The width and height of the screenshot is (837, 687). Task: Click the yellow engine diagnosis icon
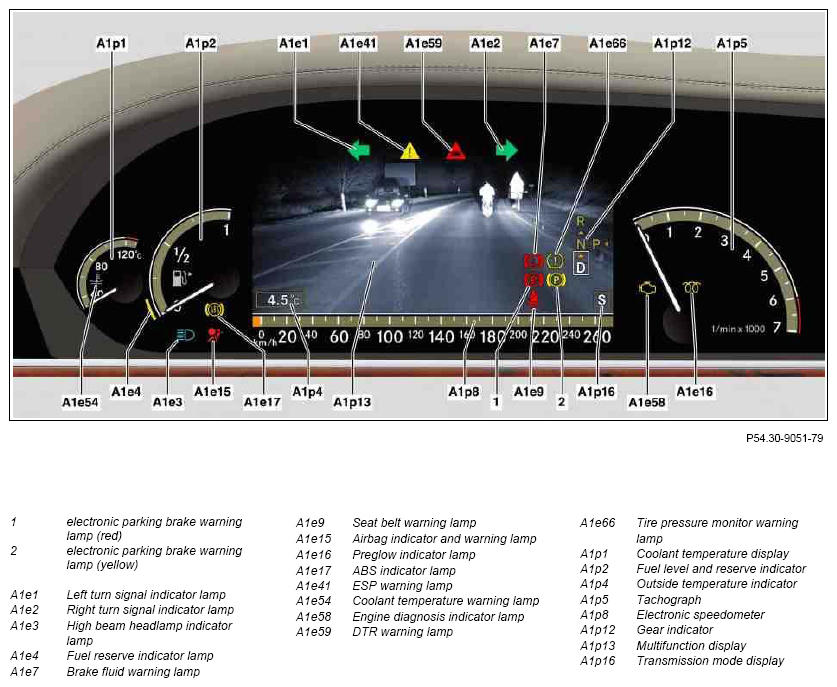point(647,289)
